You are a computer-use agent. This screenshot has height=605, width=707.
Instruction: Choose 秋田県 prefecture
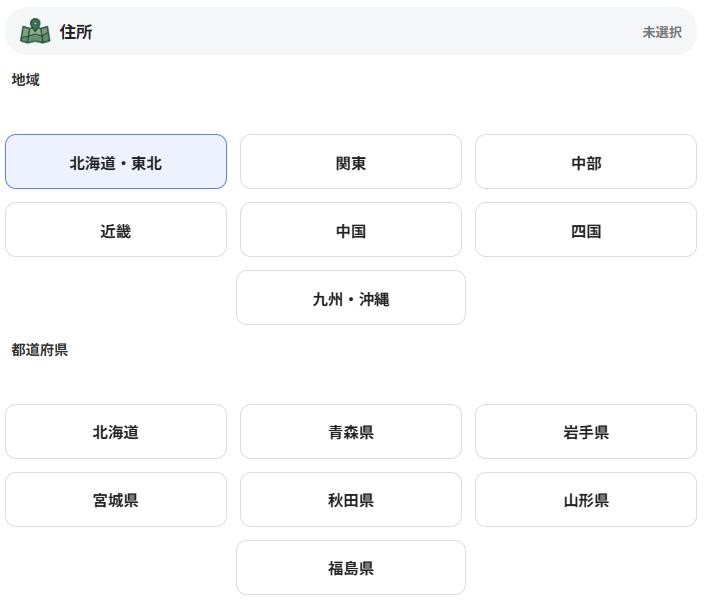[x=351, y=500]
